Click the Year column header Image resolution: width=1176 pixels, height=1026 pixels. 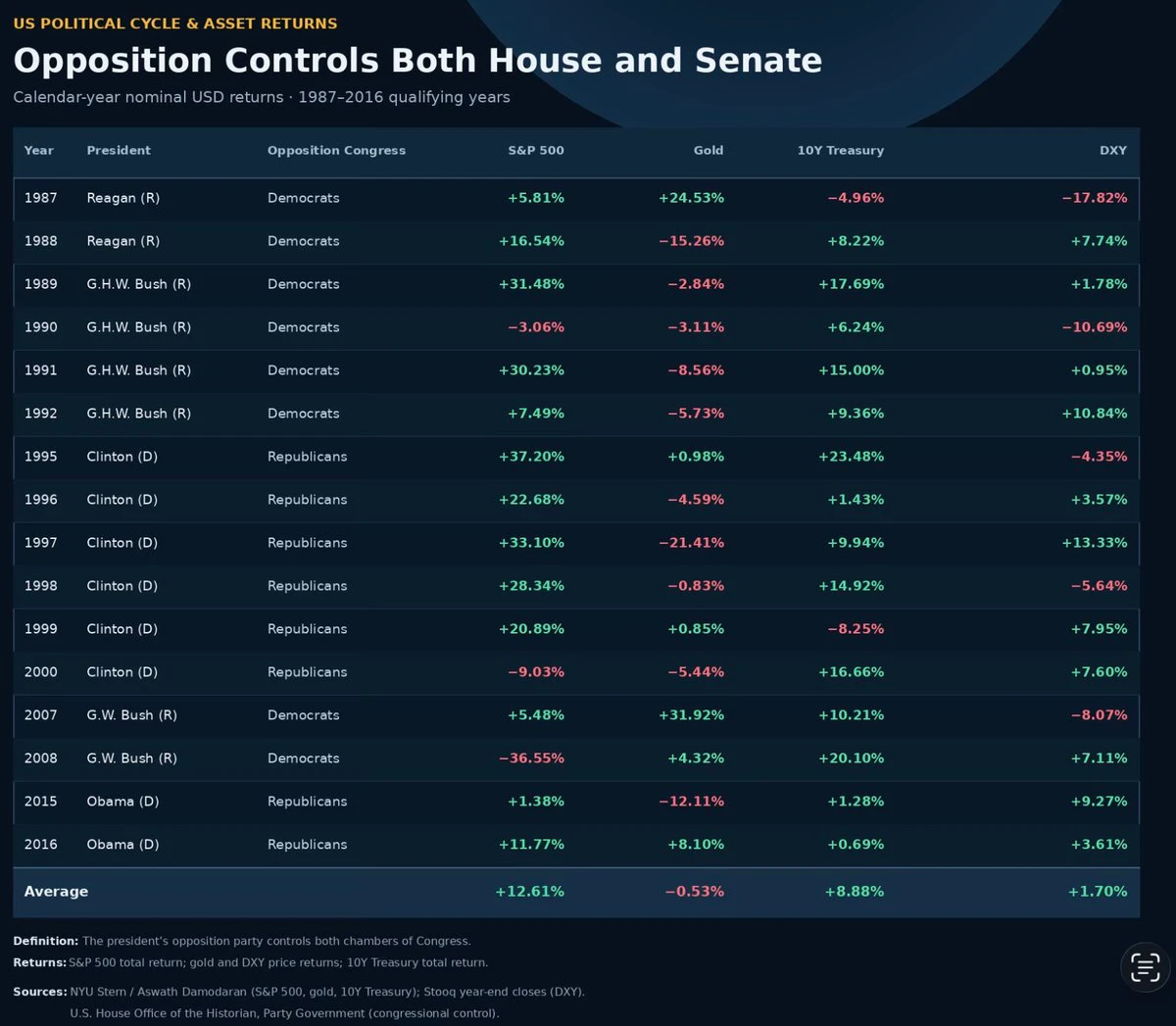tap(39, 151)
